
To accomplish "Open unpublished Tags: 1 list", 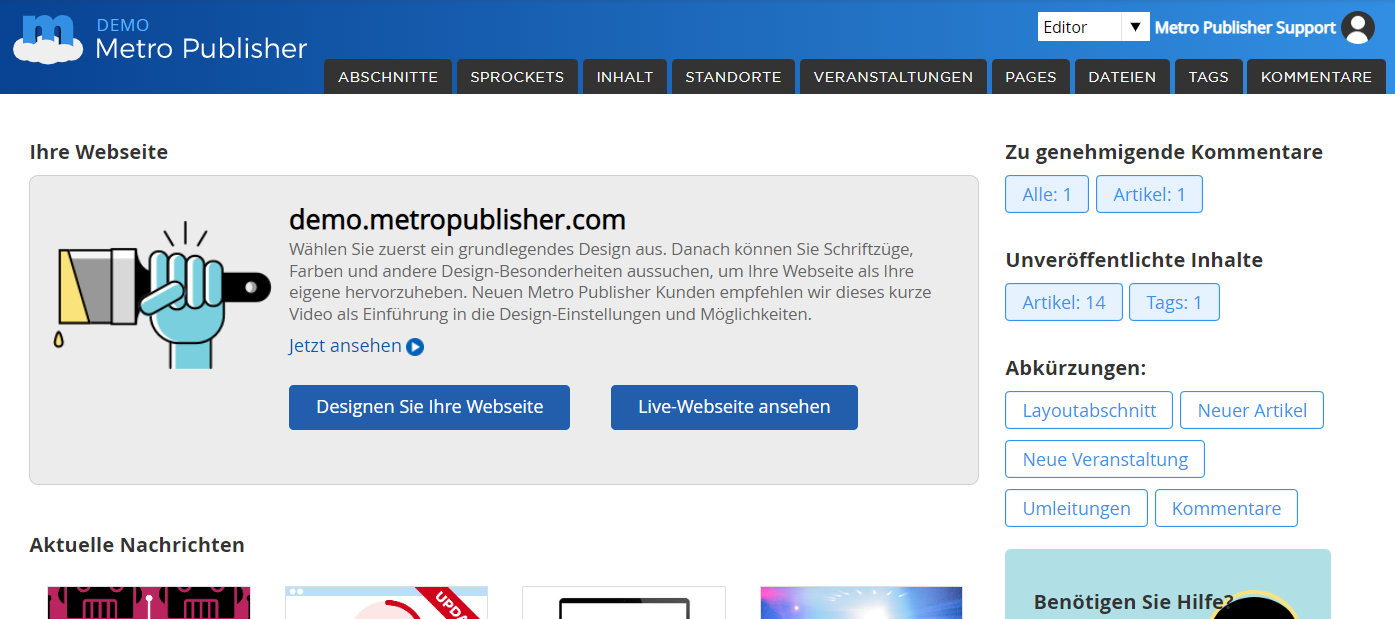I will 1174,302.
